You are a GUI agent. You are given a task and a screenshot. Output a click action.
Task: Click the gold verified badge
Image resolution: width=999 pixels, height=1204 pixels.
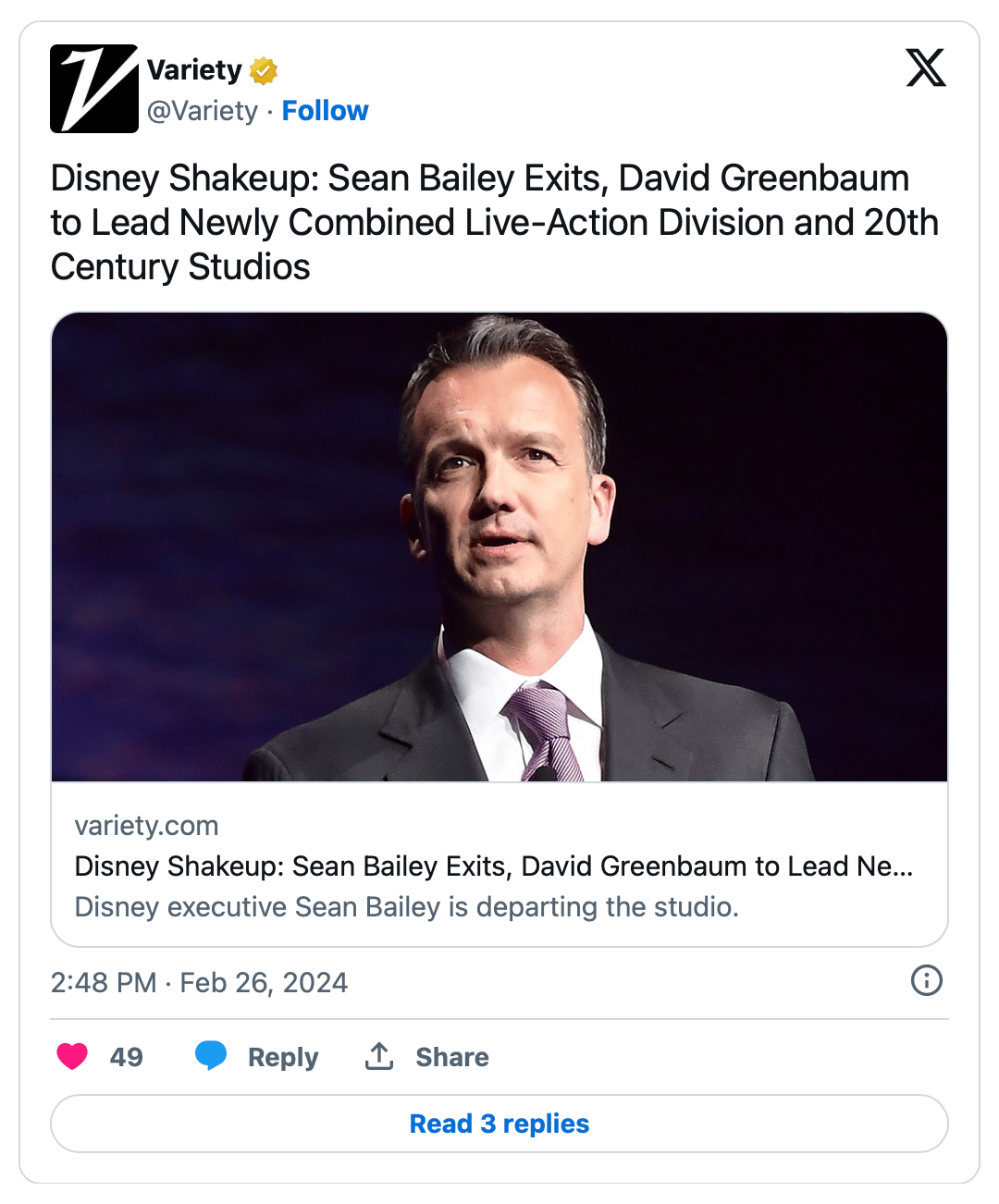(x=264, y=70)
